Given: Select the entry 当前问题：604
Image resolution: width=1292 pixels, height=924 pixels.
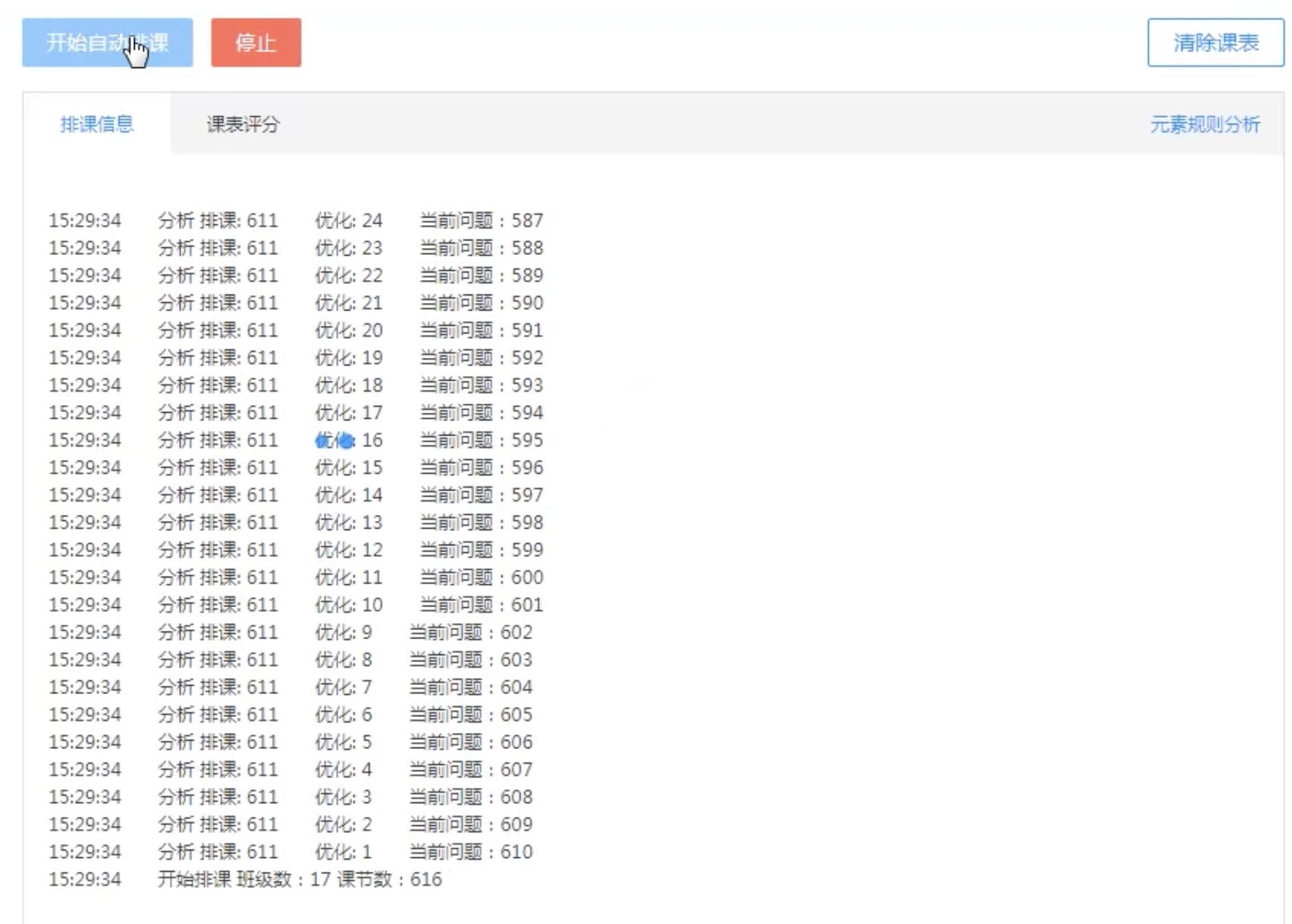Looking at the screenshot, I should point(471,687).
